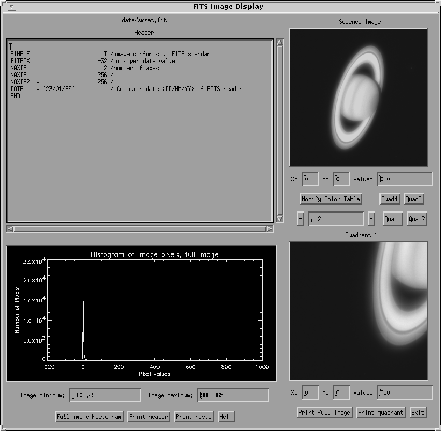Click the Print Full Image button

click(x=324, y=412)
